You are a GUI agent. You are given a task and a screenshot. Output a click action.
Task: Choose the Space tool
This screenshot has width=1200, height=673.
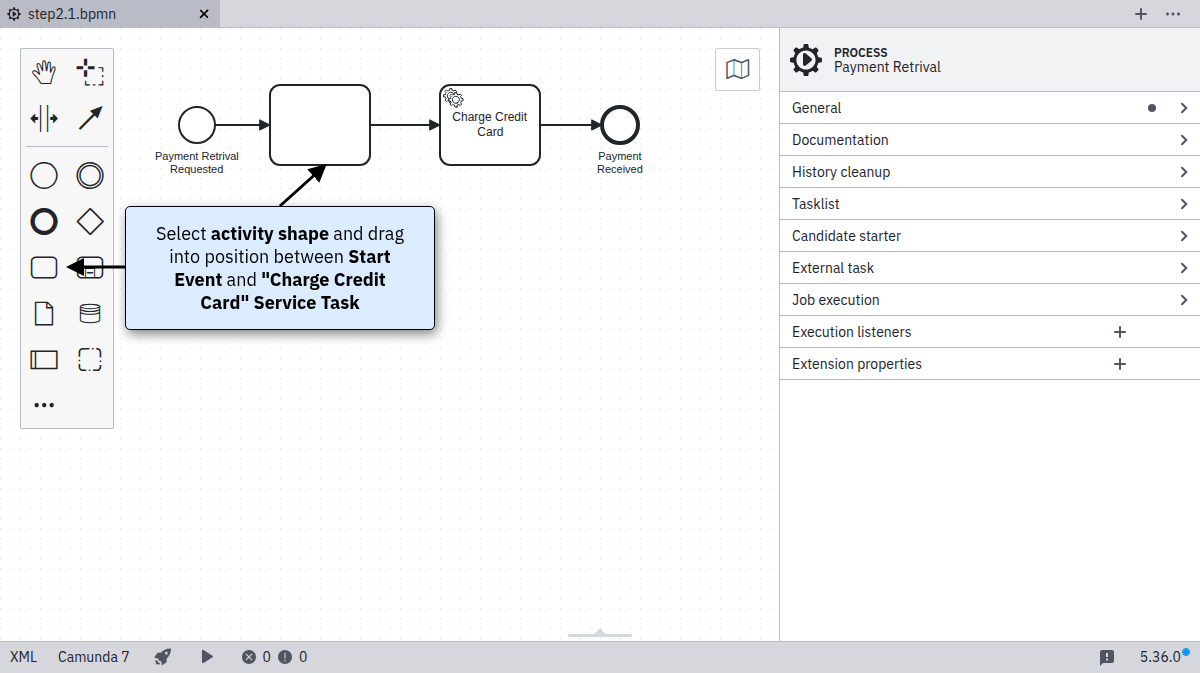coord(44,119)
